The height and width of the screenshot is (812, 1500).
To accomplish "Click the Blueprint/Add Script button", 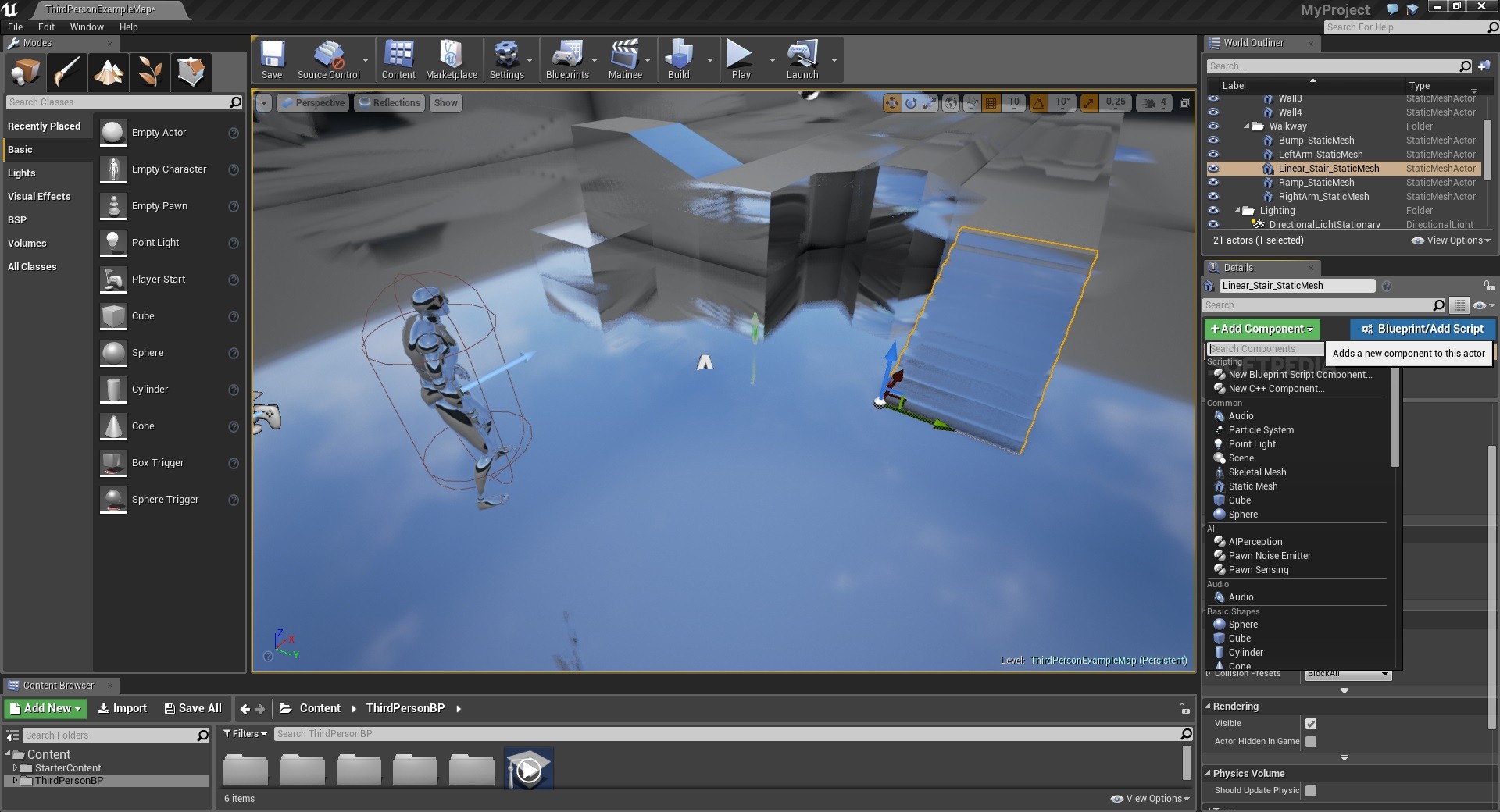I will tap(1422, 329).
